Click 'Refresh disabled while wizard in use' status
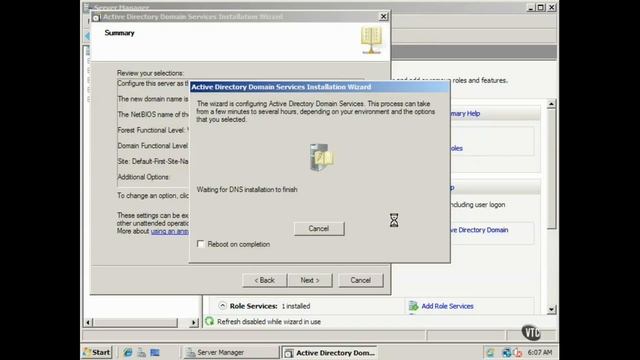This screenshot has width=640, height=360. click(x=269, y=322)
